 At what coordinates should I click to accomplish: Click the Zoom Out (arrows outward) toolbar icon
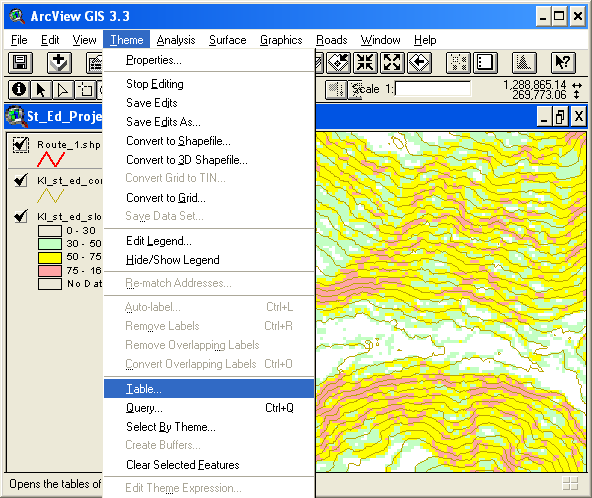pyautogui.click(x=392, y=63)
